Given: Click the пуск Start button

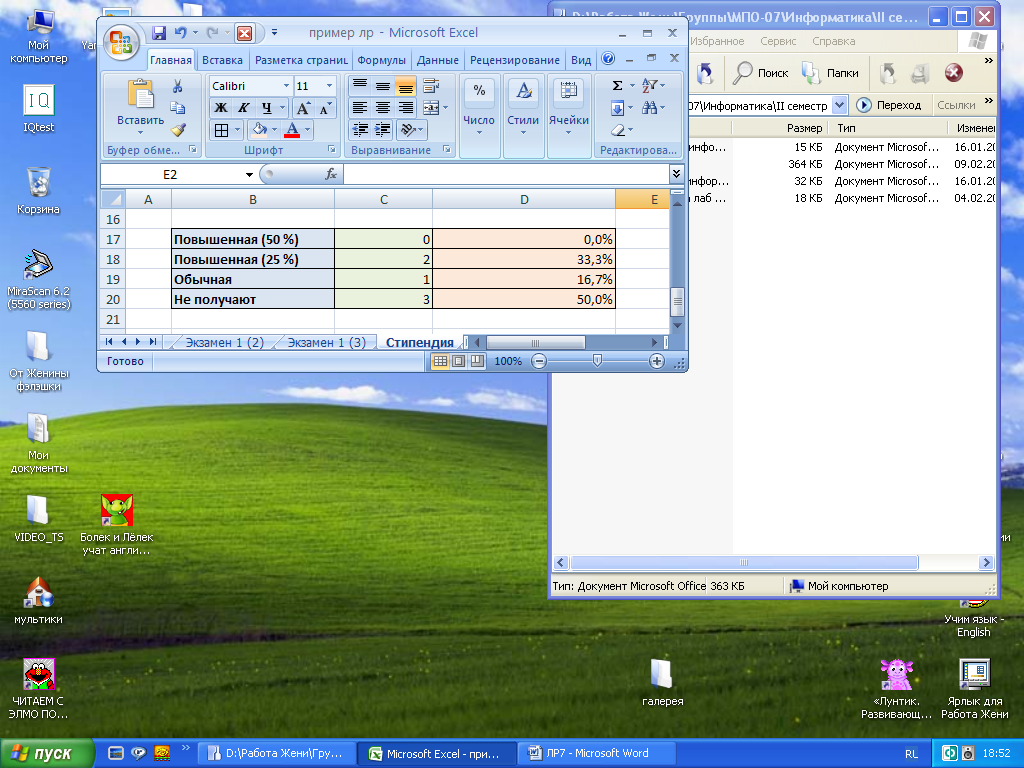Looking at the screenshot, I should 47,754.
